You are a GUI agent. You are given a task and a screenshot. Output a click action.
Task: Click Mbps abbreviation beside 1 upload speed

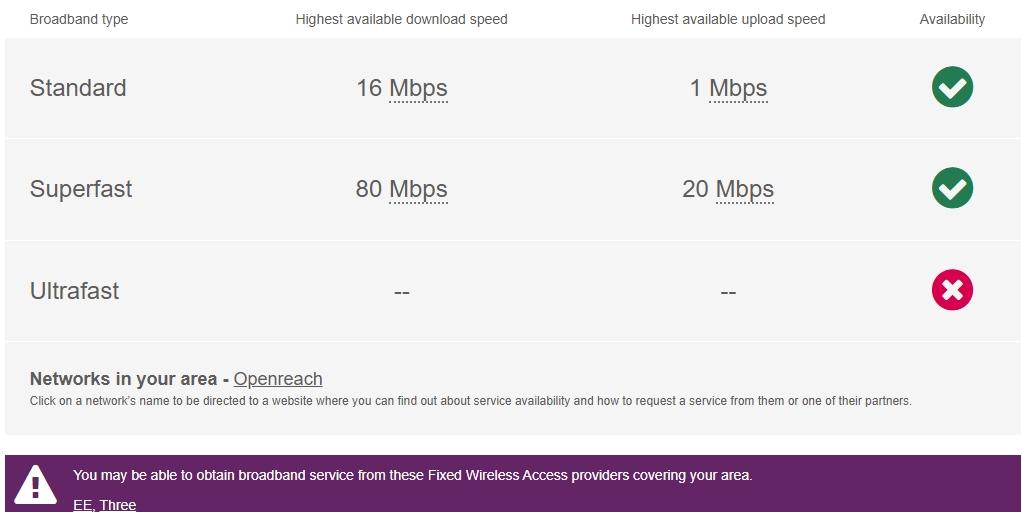[x=738, y=88]
